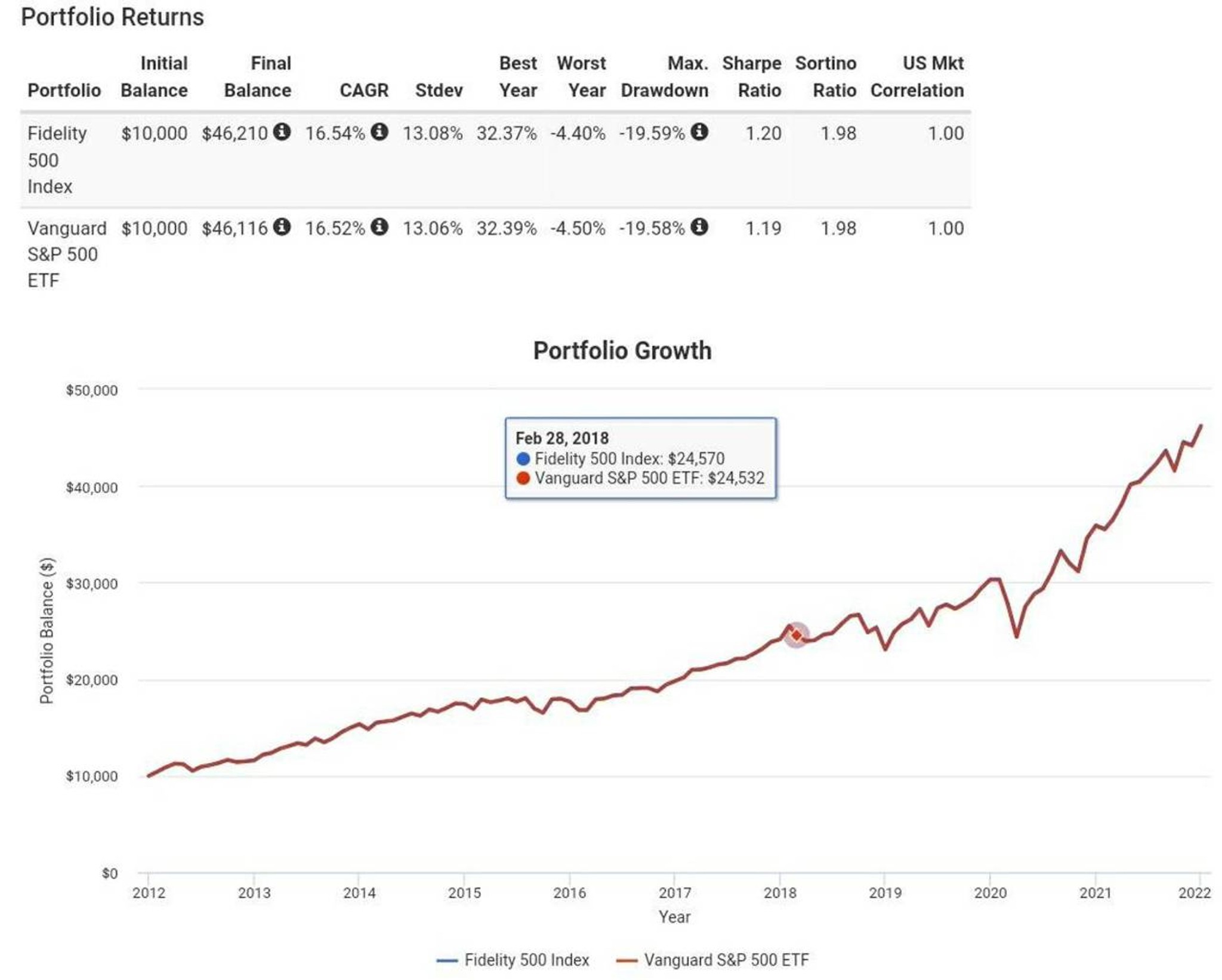Click the red Vanguard dot in tooltip
Viewport: 1222px width, 980px height.
pos(523,478)
